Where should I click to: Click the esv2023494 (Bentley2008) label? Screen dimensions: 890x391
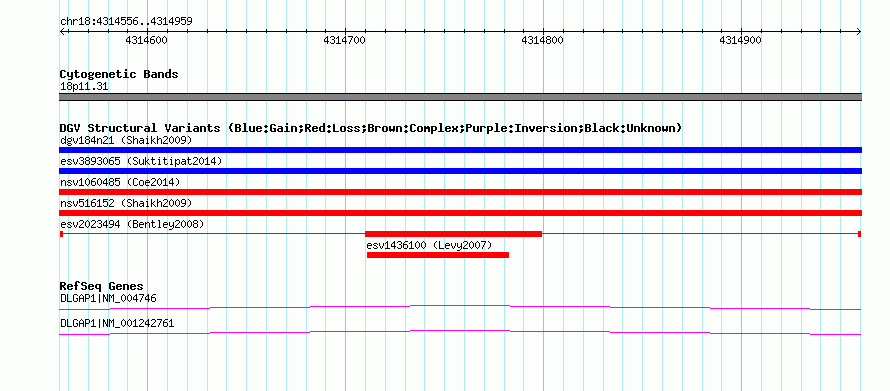[132, 224]
